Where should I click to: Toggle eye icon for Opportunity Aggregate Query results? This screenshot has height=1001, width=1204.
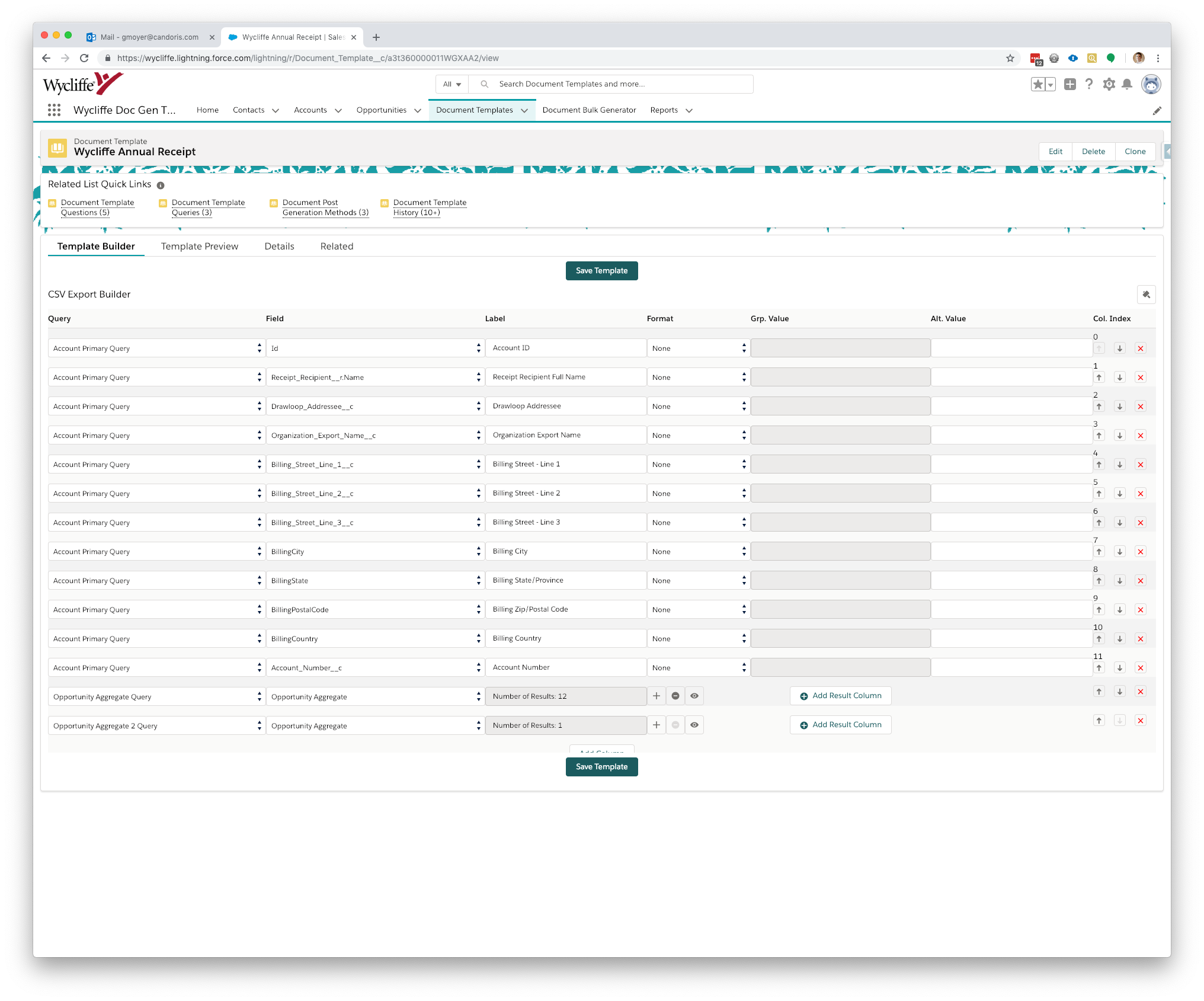point(694,696)
